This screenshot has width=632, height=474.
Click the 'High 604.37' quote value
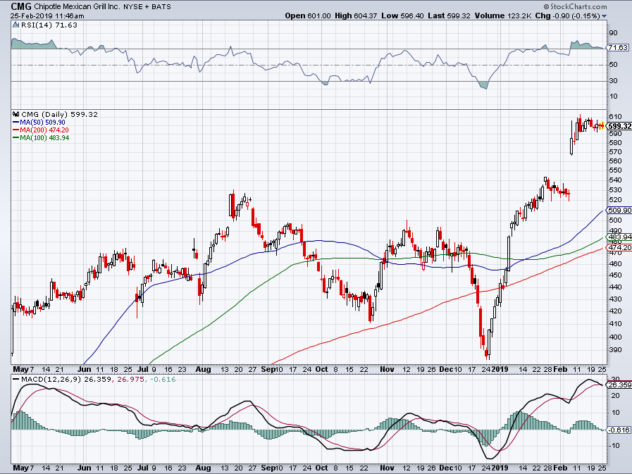pyautogui.click(x=356, y=16)
